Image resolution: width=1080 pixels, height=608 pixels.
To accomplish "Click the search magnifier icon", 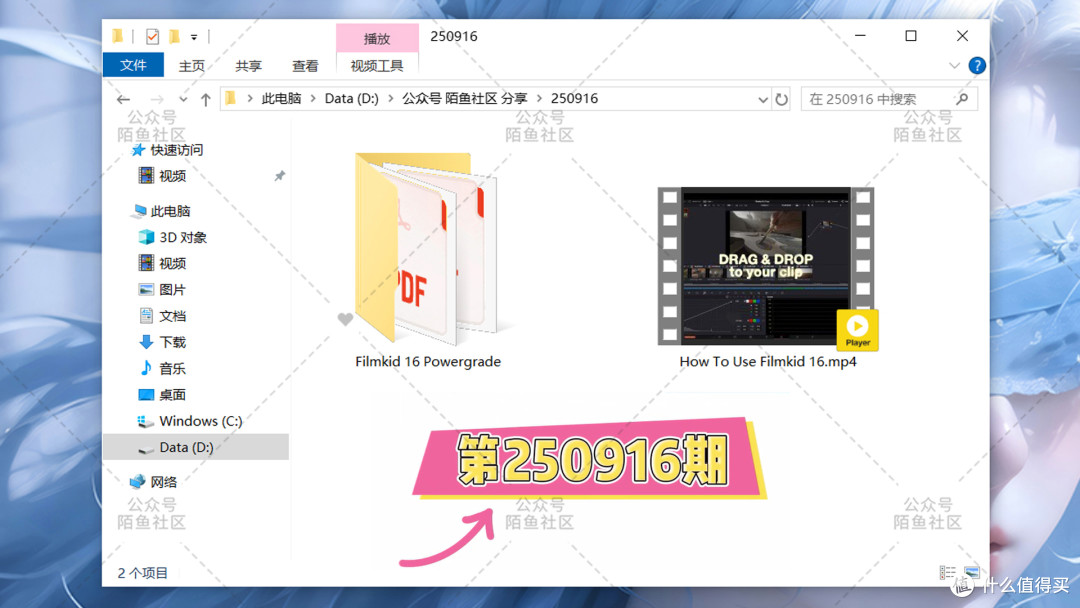I will (962, 99).
